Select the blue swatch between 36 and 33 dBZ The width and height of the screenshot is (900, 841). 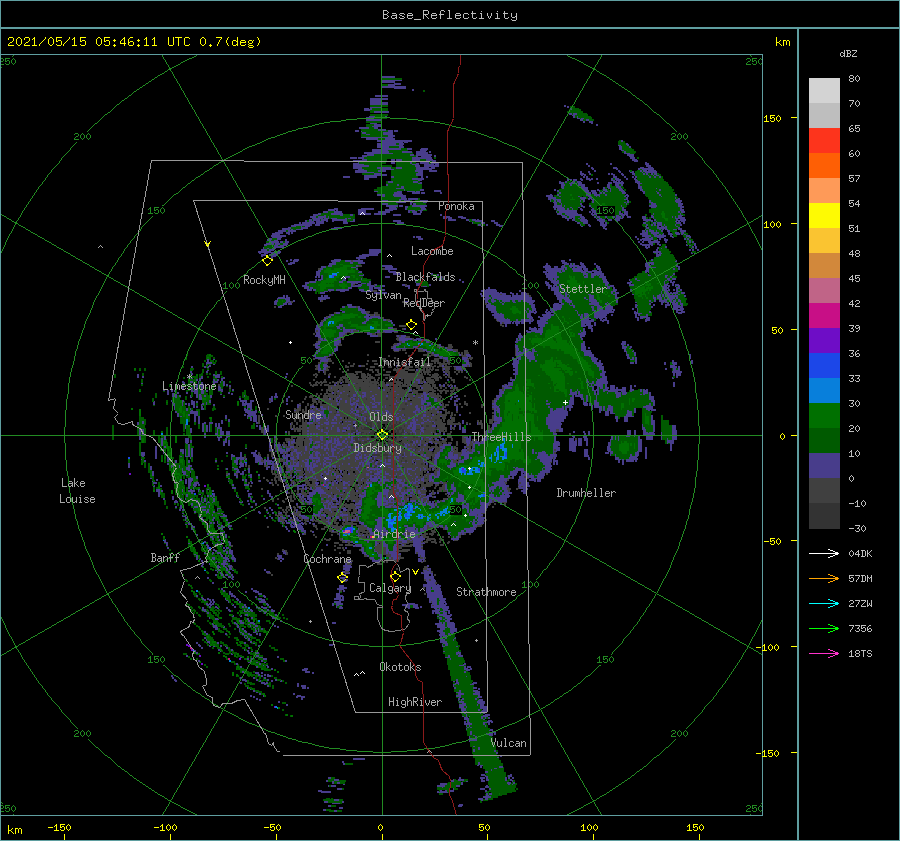(x=824, y=366)
